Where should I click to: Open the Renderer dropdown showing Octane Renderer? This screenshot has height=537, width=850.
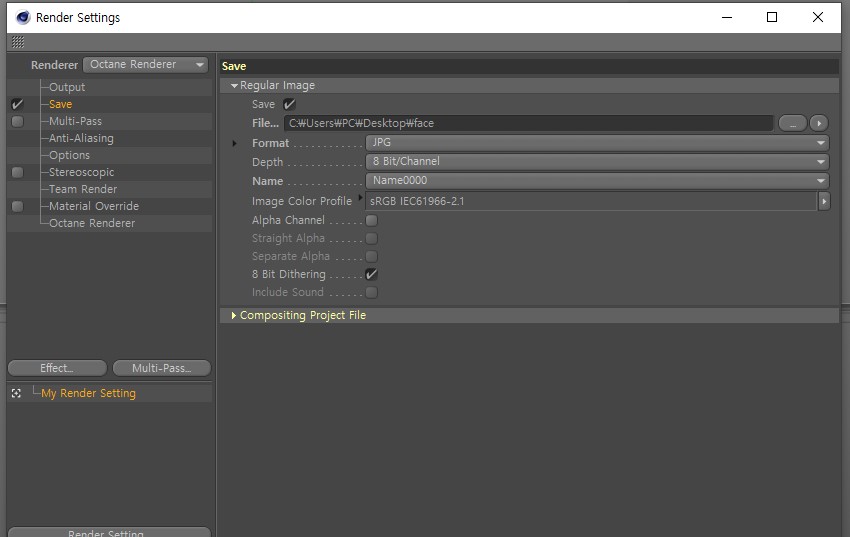pos(146,64)
